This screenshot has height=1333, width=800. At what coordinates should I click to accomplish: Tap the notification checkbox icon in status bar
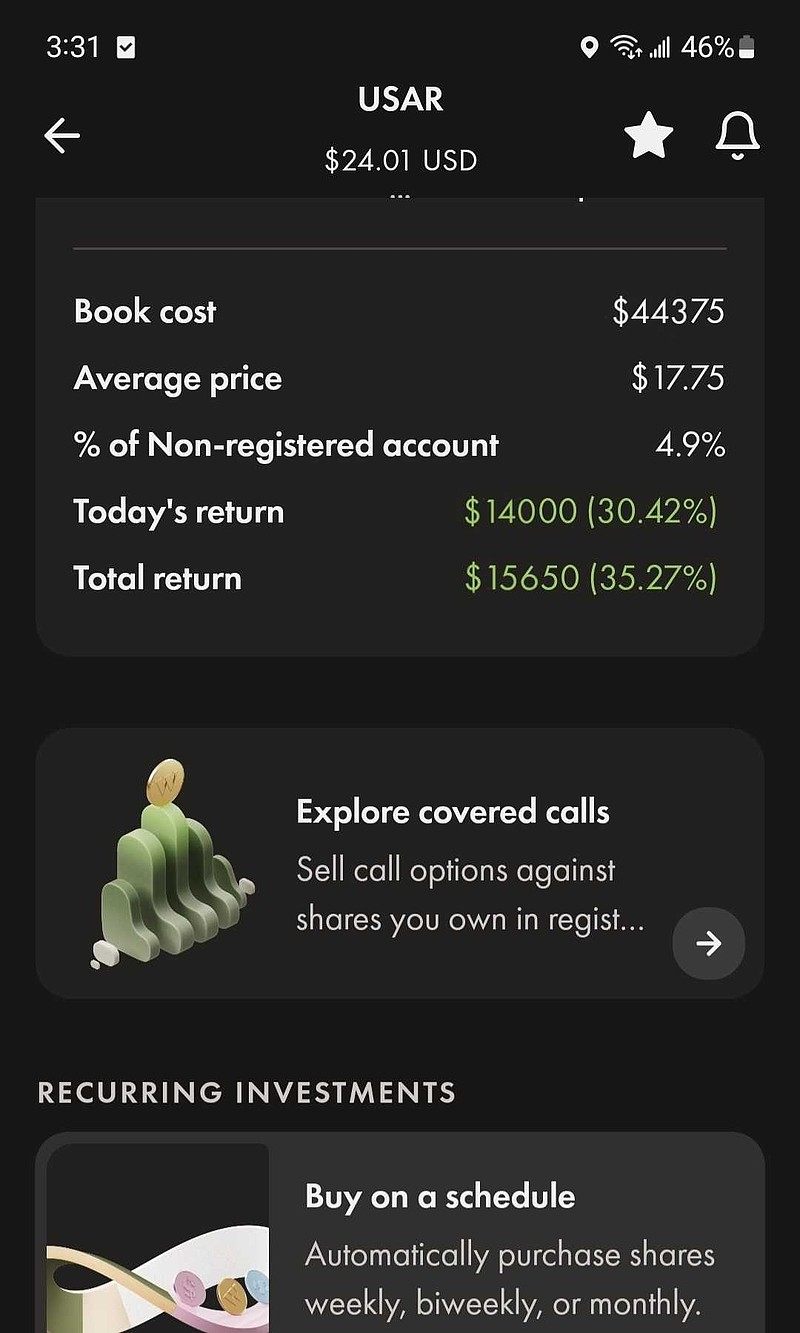[x=126, y=47]
